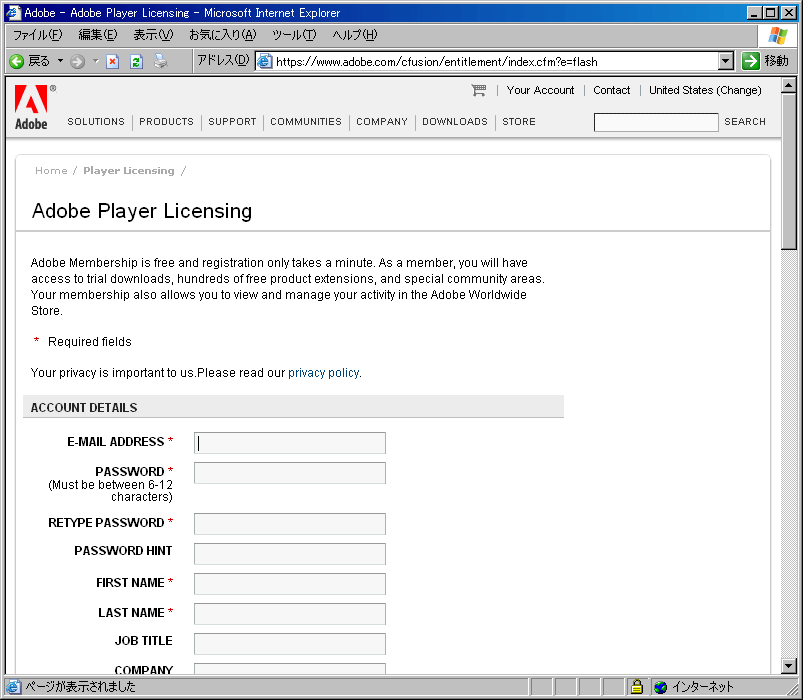Click the 移動 go button label
Screen dimensions: 803x700
tap(776, 61)
